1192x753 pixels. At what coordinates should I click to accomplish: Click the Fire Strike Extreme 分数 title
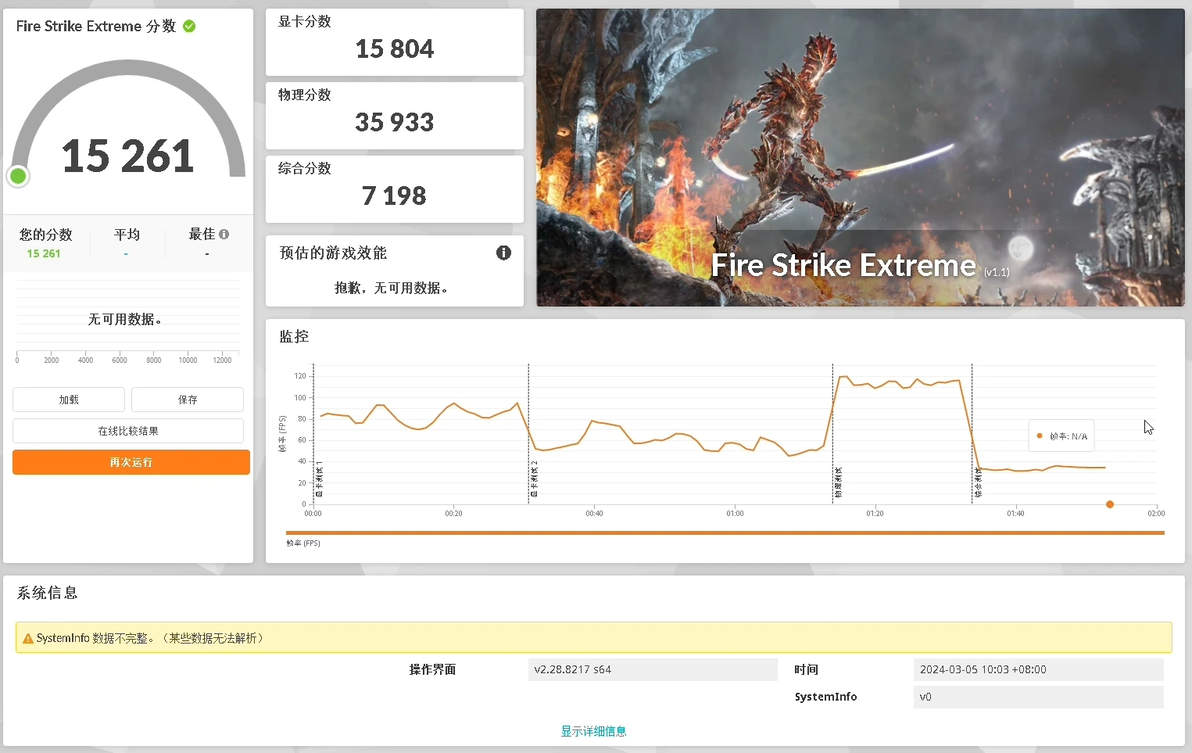point(96,27)
